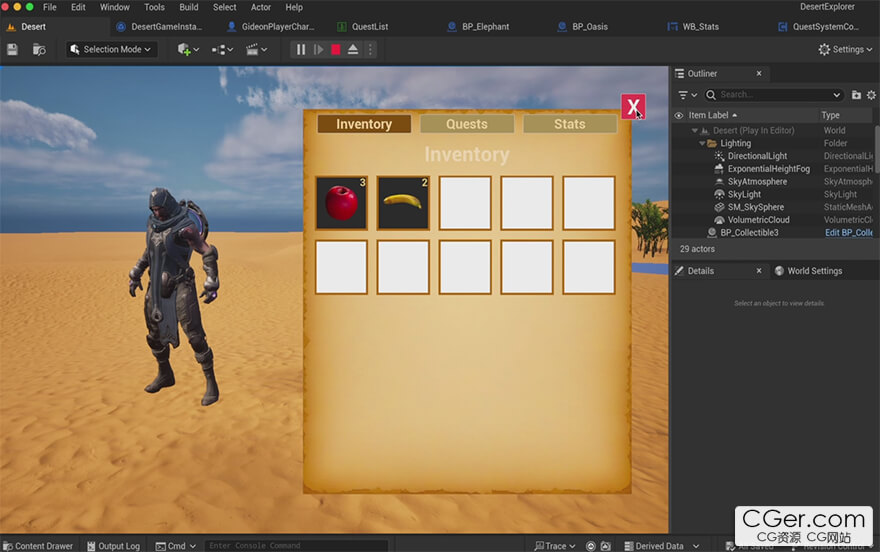This screenshot has height=552, width=880.
Task: Eject from the player controller
Action: pos(352,49)
